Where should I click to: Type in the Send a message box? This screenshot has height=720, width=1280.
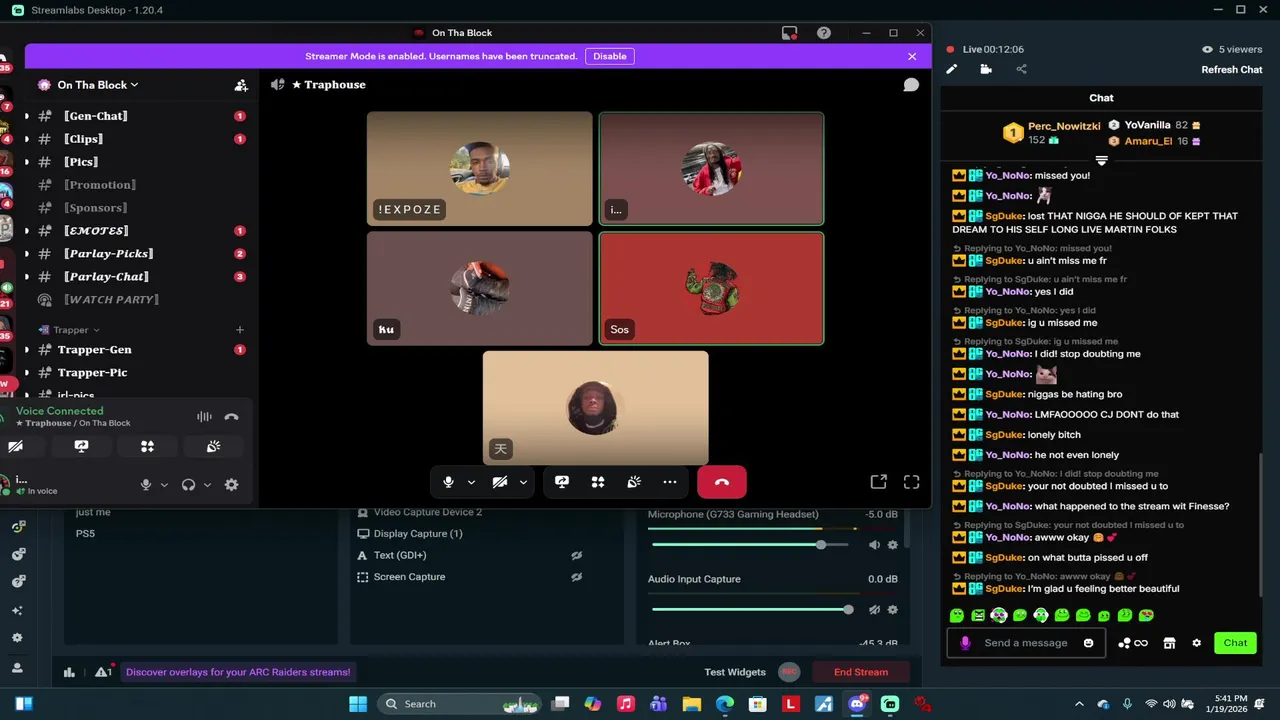1026,643
